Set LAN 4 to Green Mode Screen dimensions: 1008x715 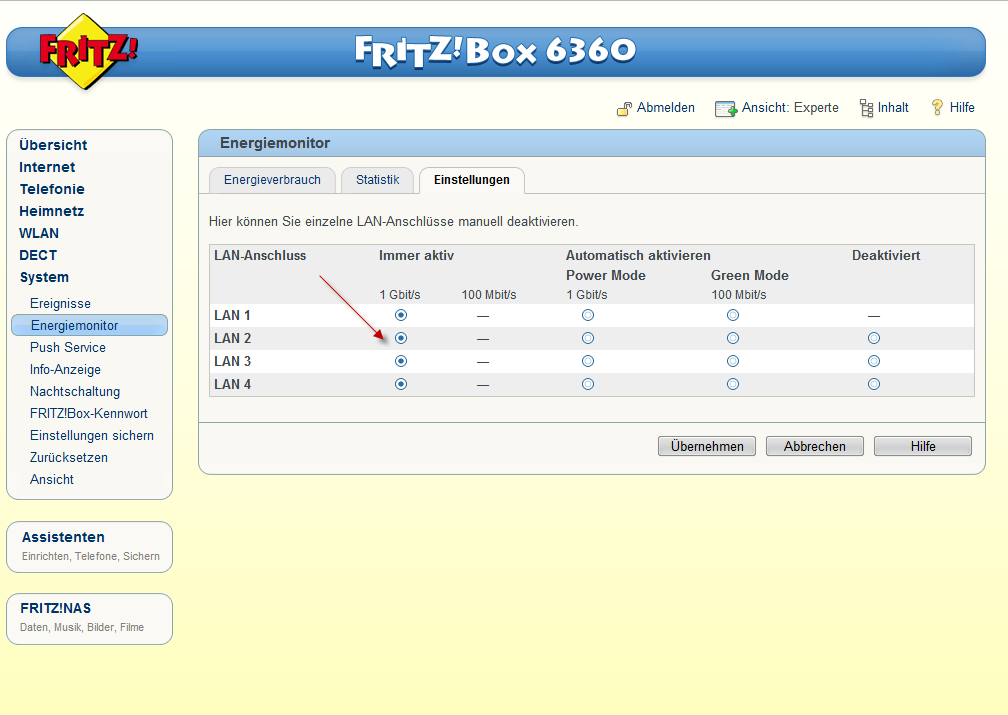click(x=733, y=385)
